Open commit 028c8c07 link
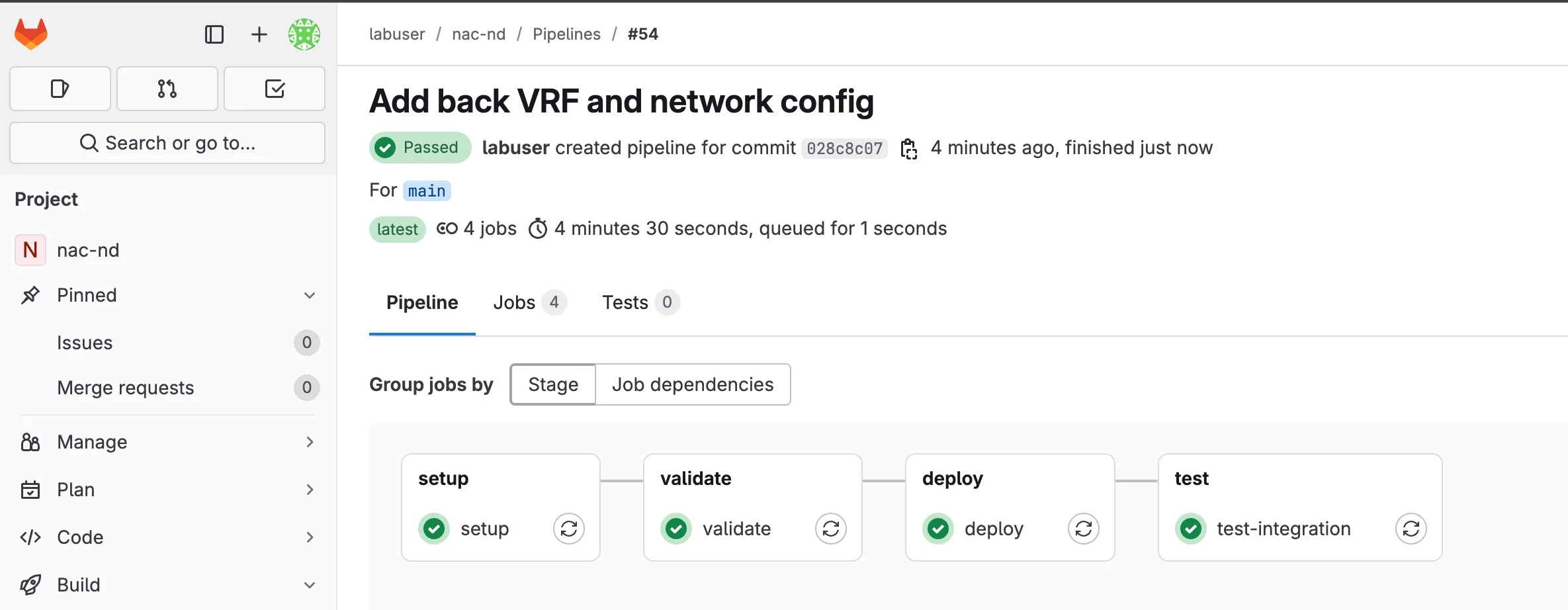 [x=844, y=148]
